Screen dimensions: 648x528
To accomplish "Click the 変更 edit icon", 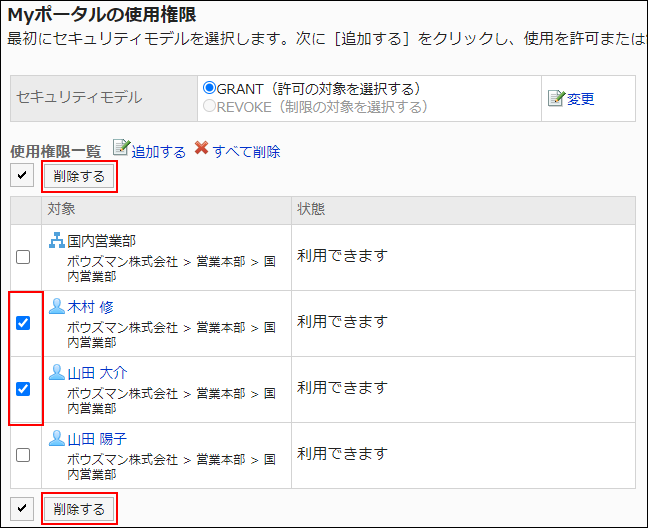I will [556, 98].
